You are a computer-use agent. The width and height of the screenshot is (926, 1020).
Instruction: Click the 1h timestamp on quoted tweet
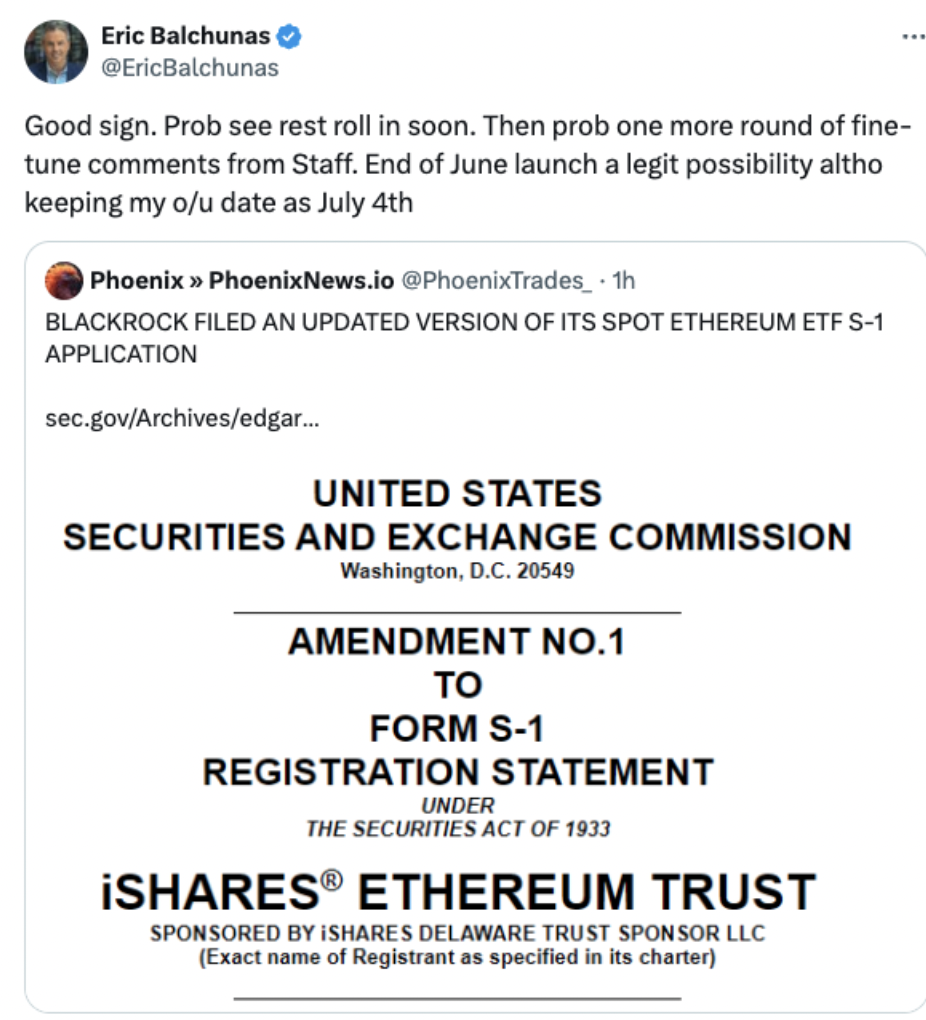(623, 280)
